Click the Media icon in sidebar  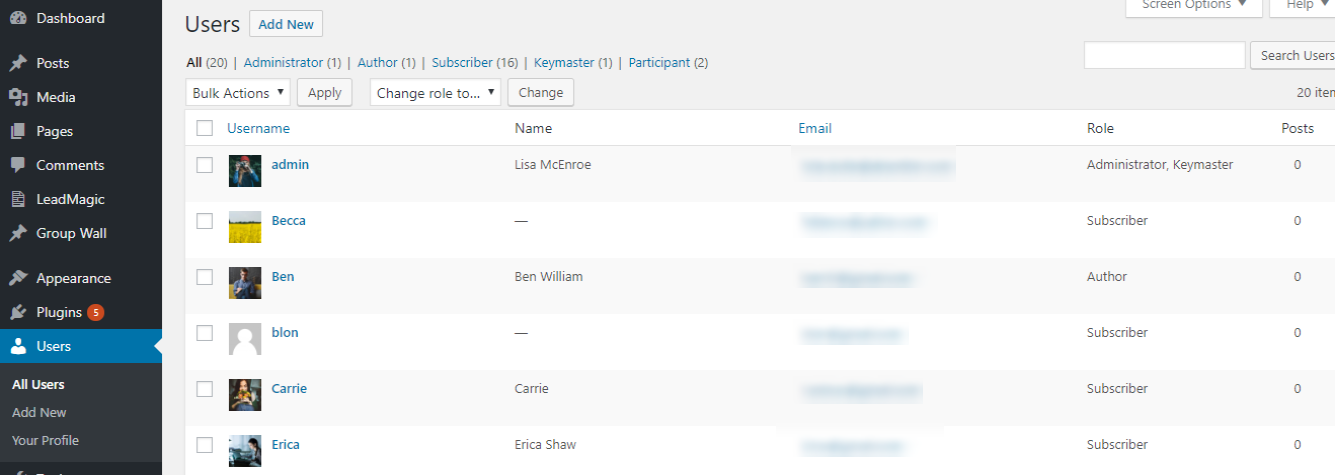tap(18, 97)
